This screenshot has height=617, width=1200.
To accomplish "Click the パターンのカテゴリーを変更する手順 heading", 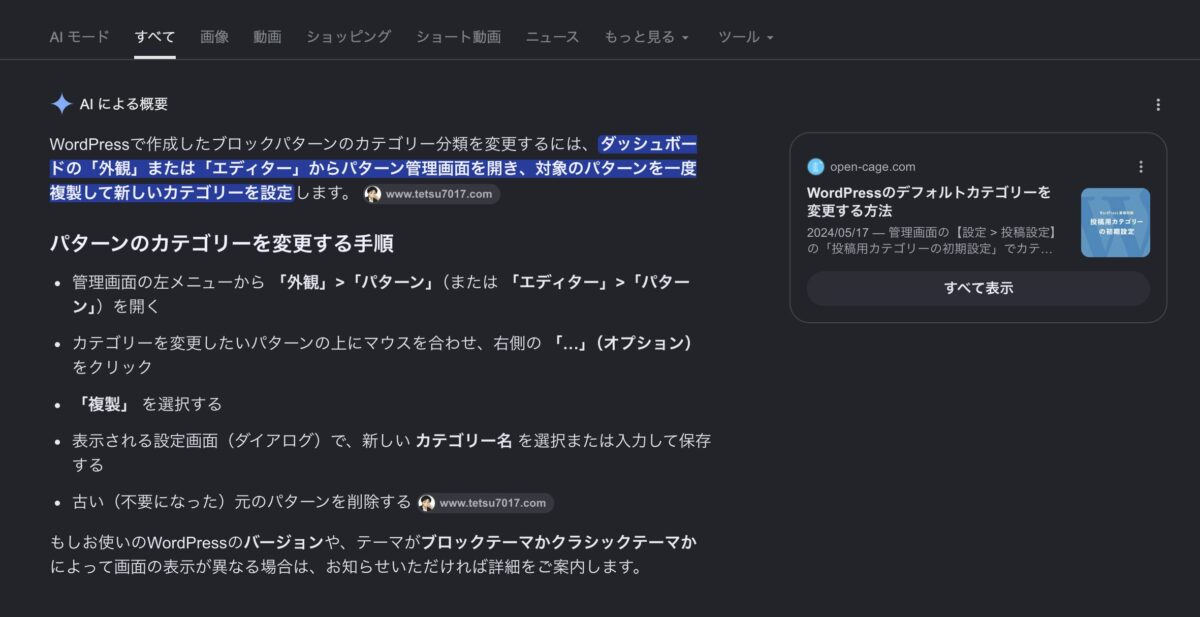I will [x=221, y=244].
